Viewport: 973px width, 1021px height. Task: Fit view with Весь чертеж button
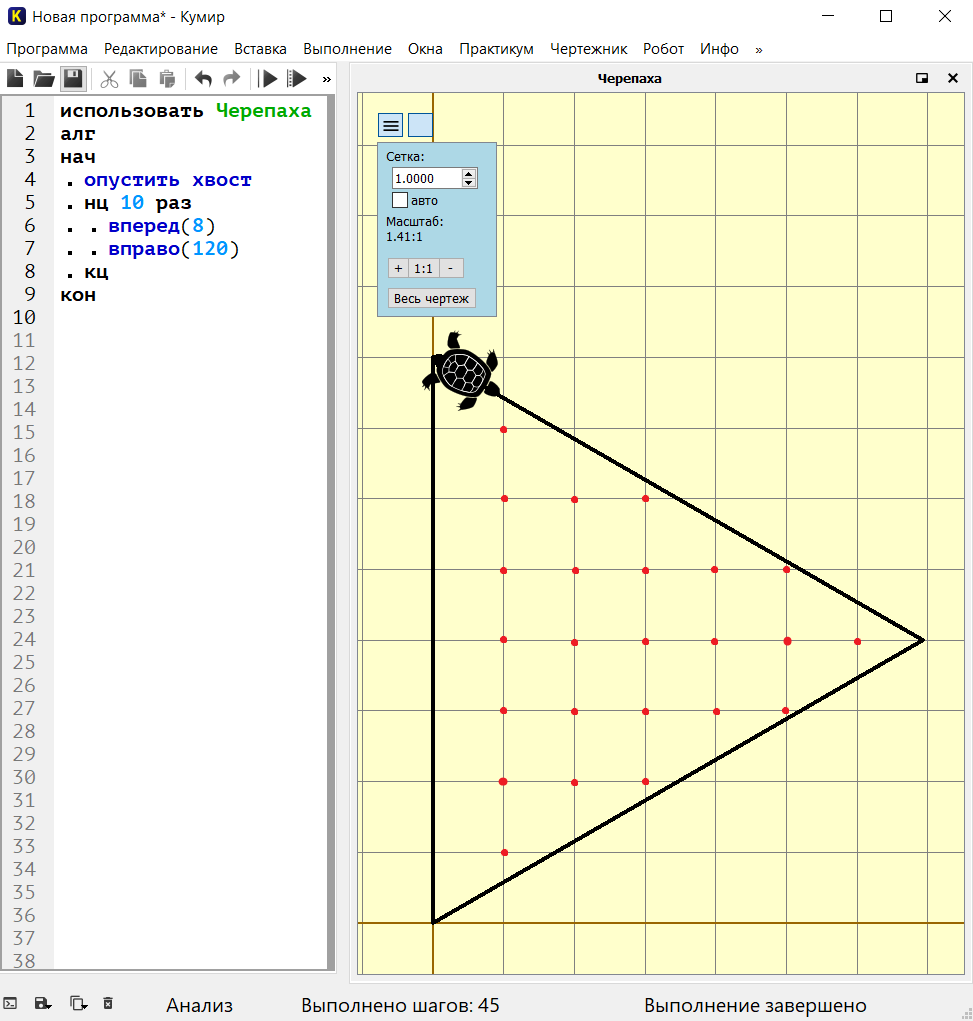(431, 298)
